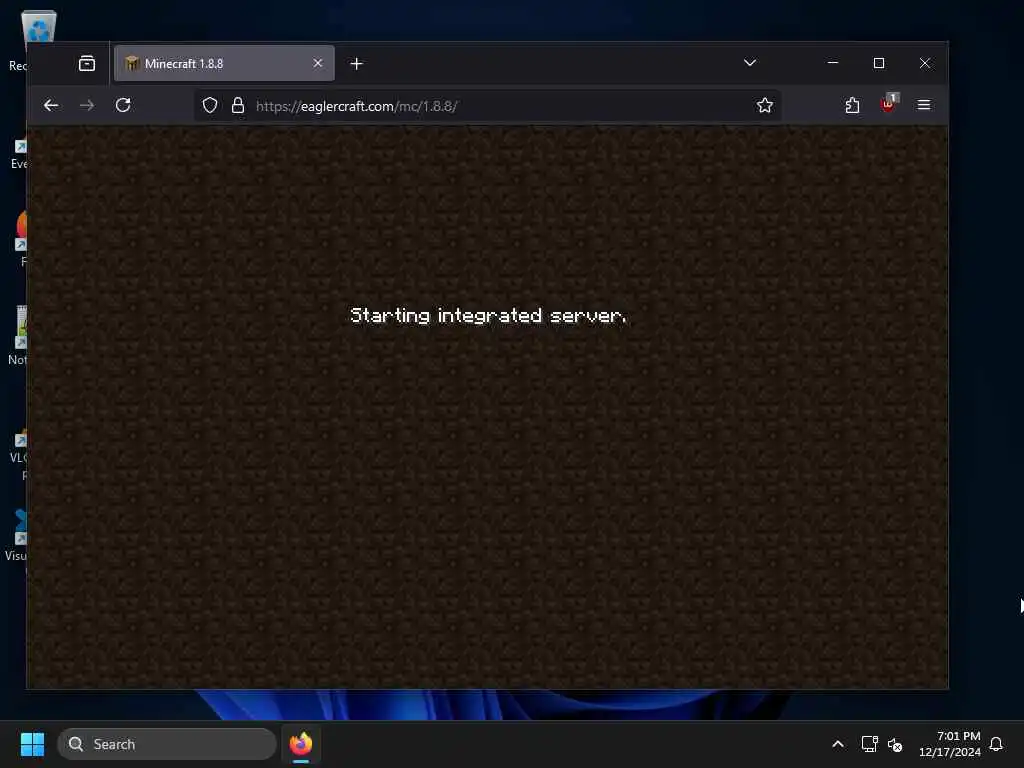Go forward to next page

pos(87,105)
